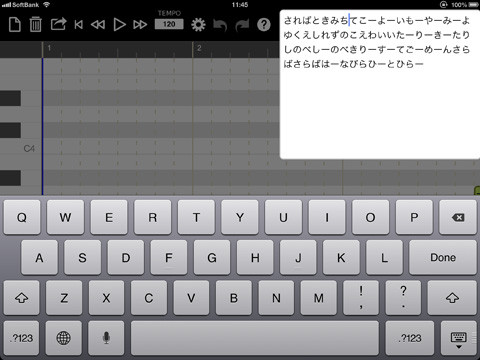Start dictation with the microphone key
480x360 pixels.
[106, 338]
